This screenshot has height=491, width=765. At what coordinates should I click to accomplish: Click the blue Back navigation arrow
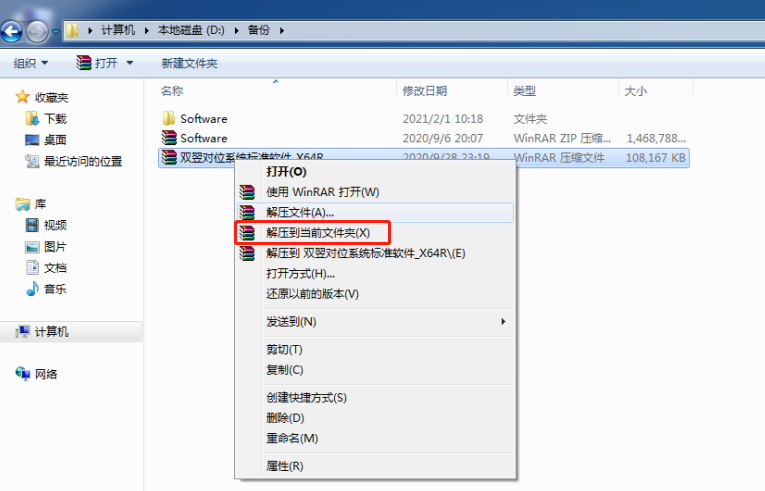coord(12,32)
